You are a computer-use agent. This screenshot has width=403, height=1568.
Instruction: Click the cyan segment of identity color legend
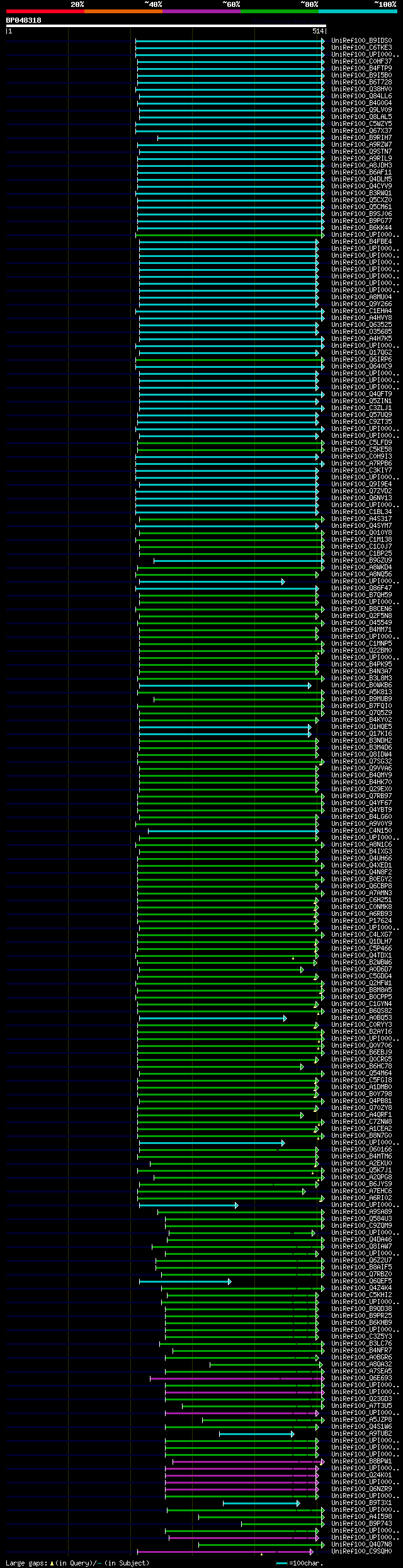click(x=357, y=11)
